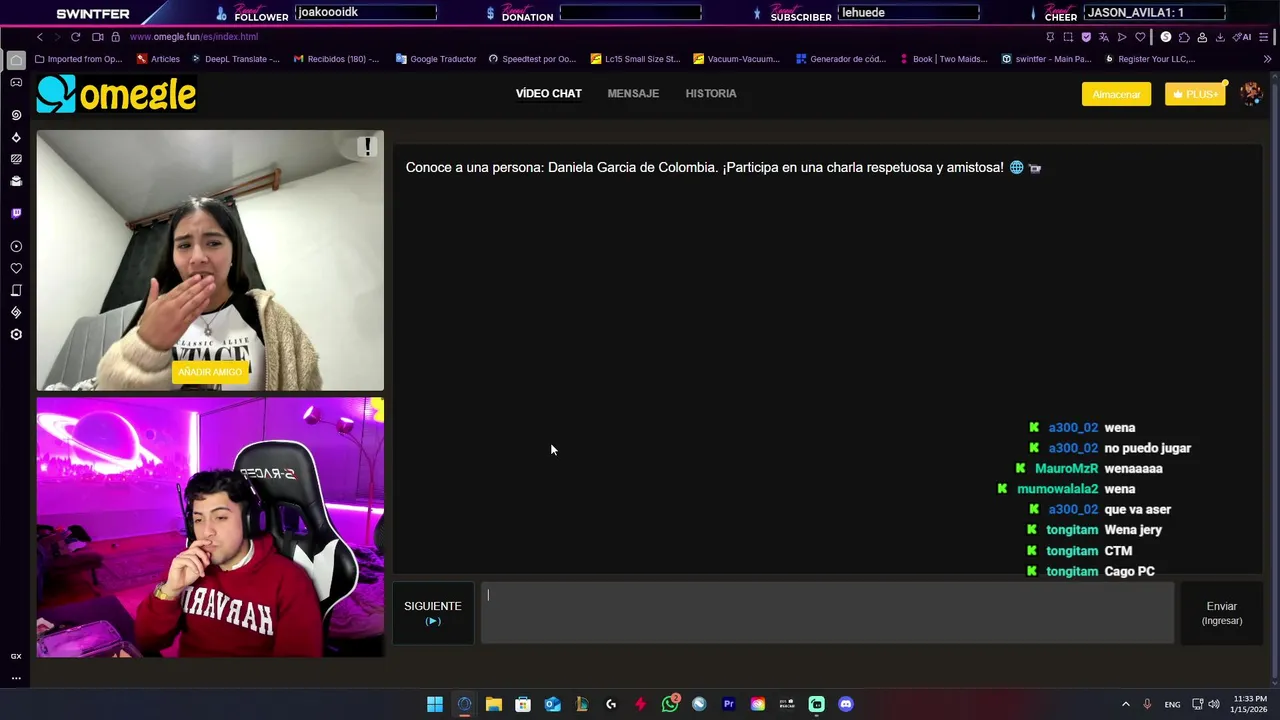
Task: Open File Explorer from taskbar
Action: click(x=494, y=704)
